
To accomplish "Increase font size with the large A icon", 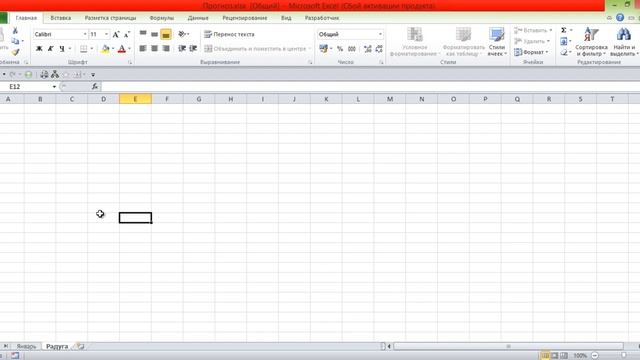I will pyautogui.click(x=116, y=34).
